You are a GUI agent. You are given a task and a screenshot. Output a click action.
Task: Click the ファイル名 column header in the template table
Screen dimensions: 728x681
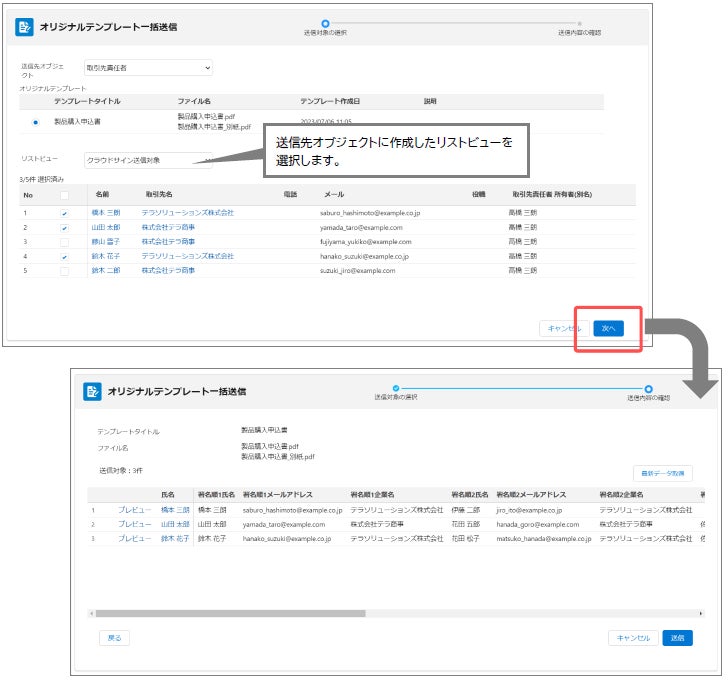tap(194, 101)
